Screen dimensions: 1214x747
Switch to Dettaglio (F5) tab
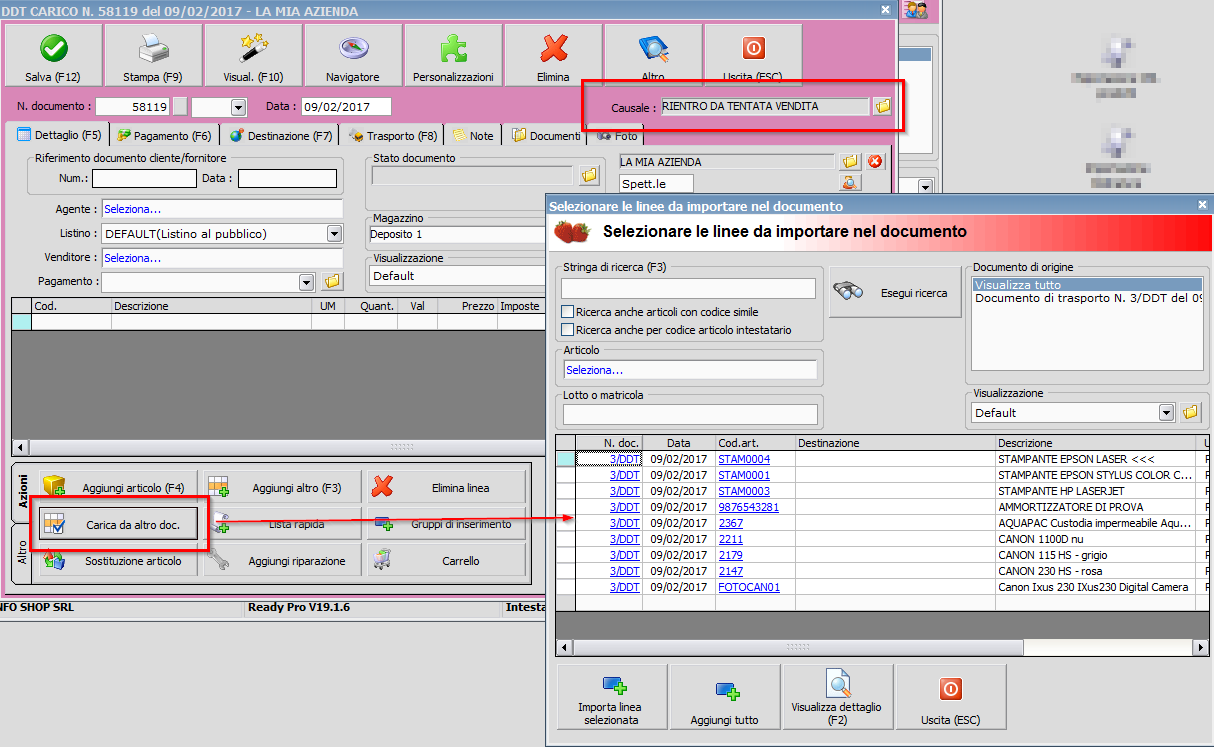[58, 135]
